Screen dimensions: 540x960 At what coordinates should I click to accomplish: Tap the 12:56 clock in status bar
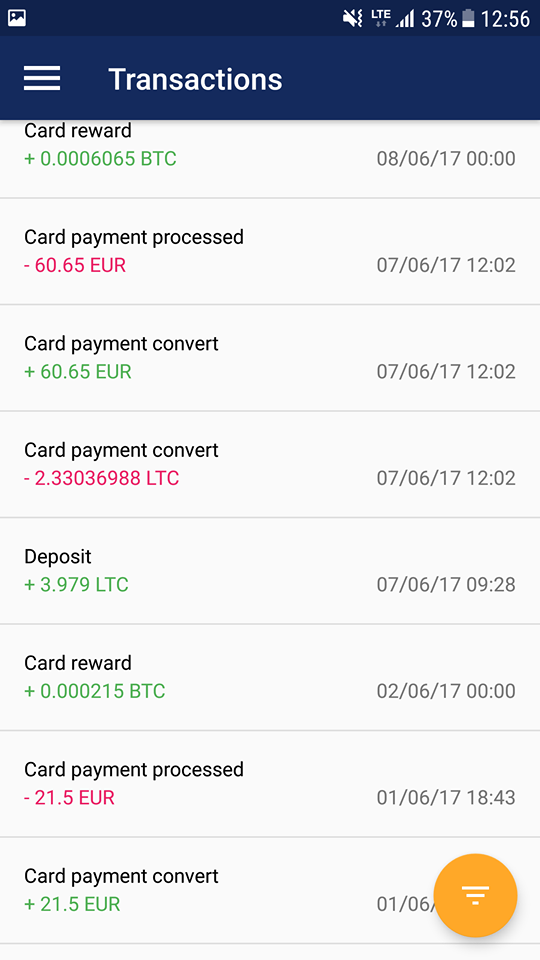coord(505,19)
